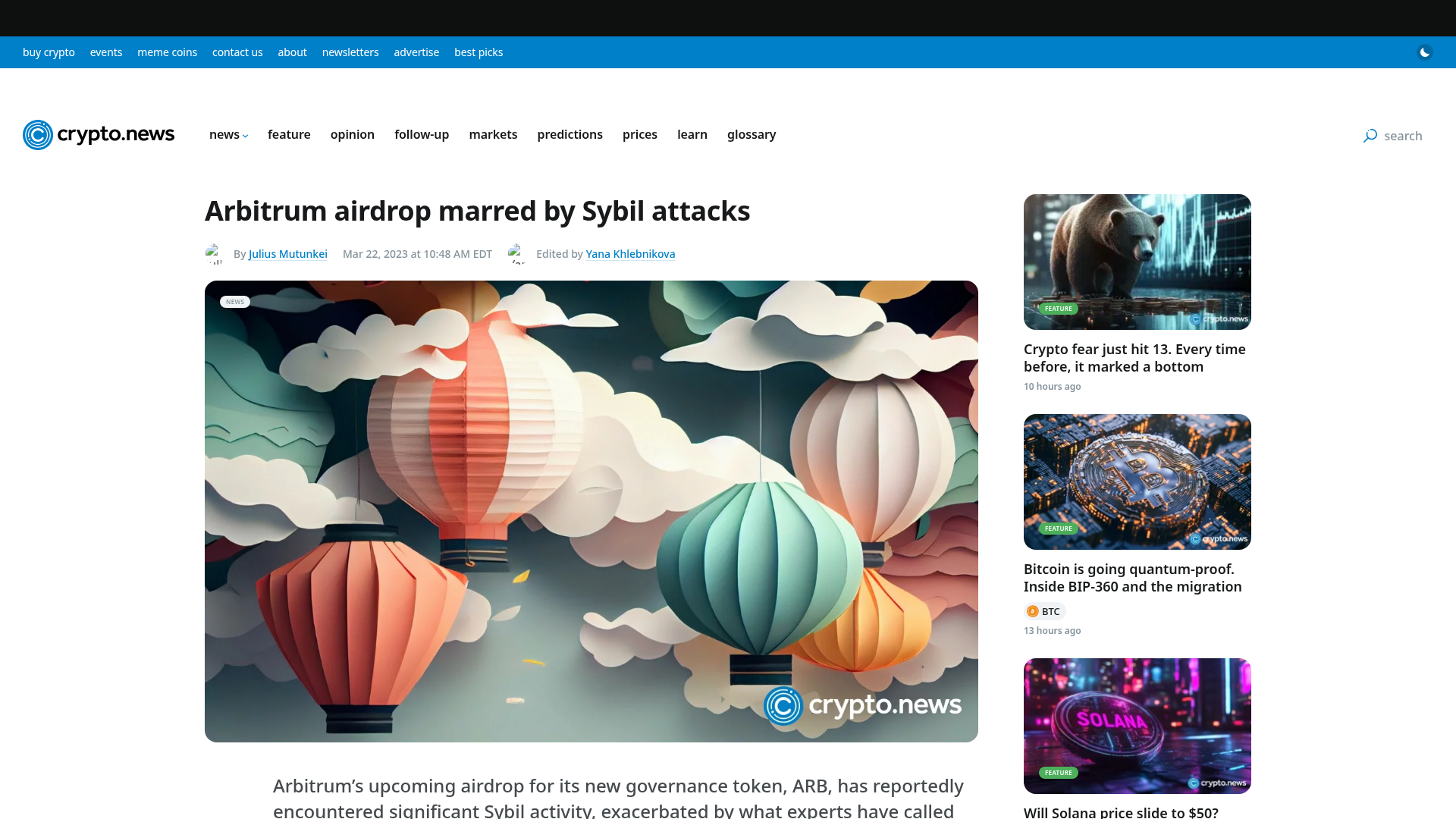This screenshot has height=819, width=1456.
Task: Click the BTC coin tag badge
Action: (1044, 611)
